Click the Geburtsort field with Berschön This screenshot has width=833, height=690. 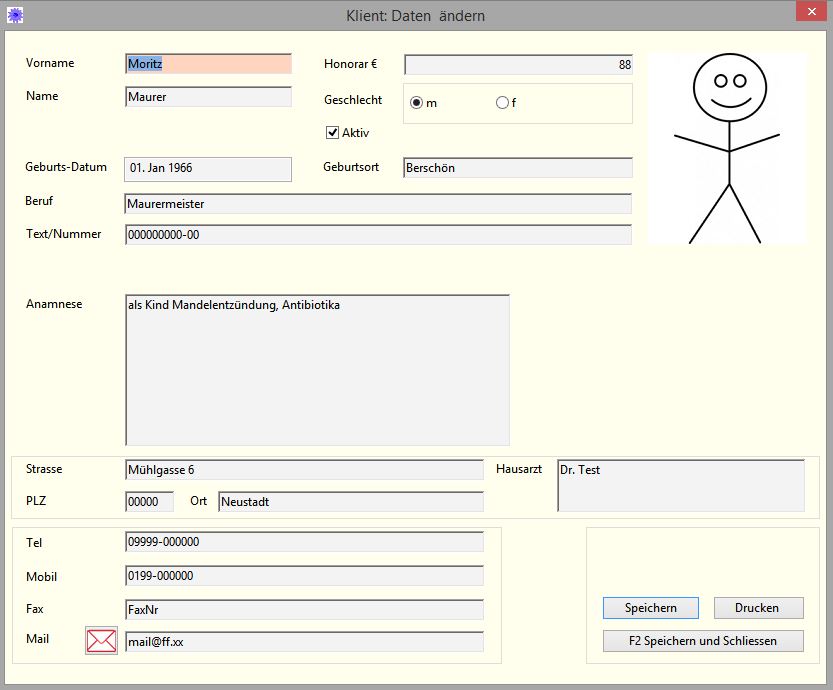click(x=518, y=168)
